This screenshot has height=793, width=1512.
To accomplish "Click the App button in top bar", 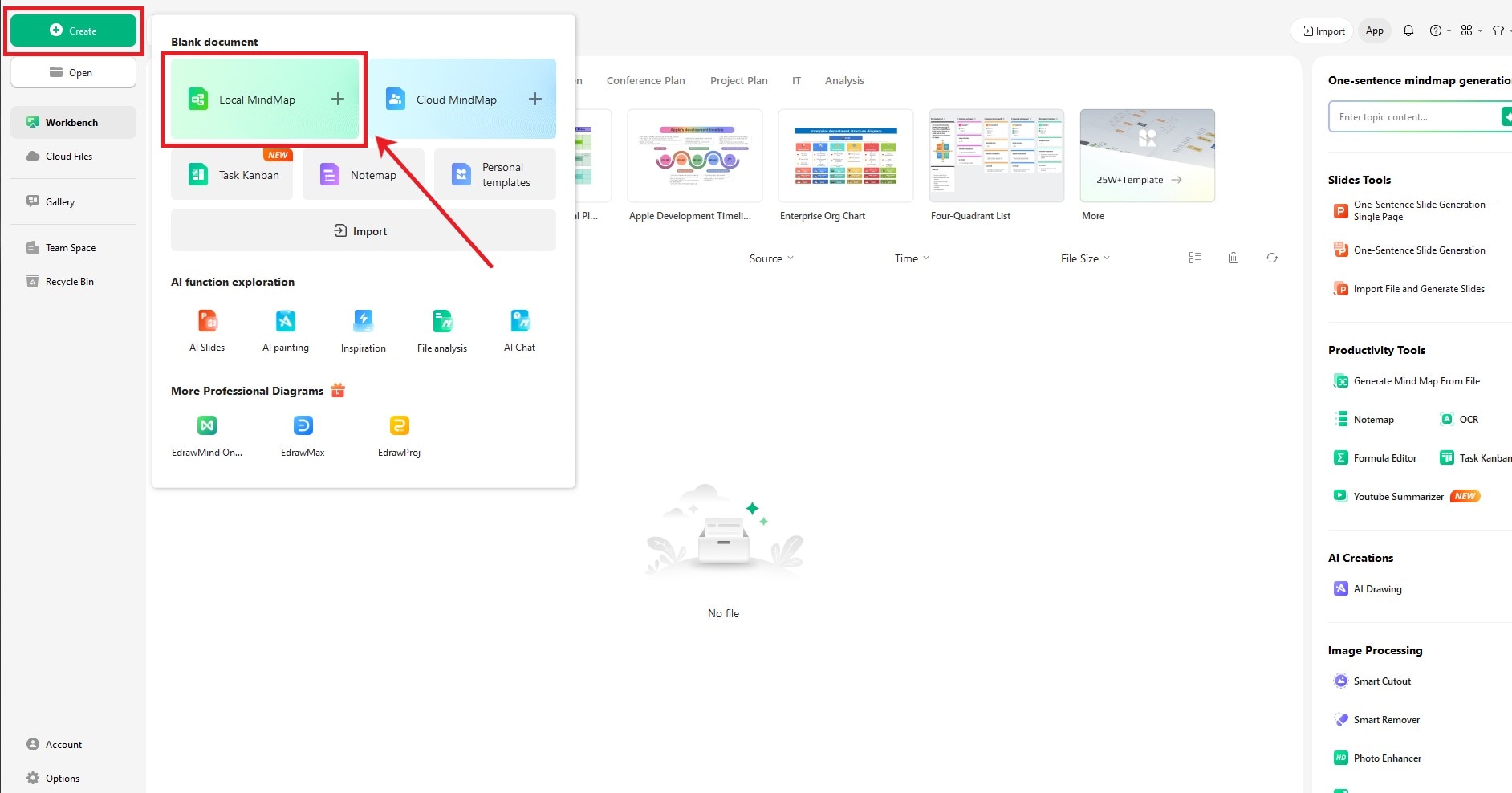I will pos(1375,31).
